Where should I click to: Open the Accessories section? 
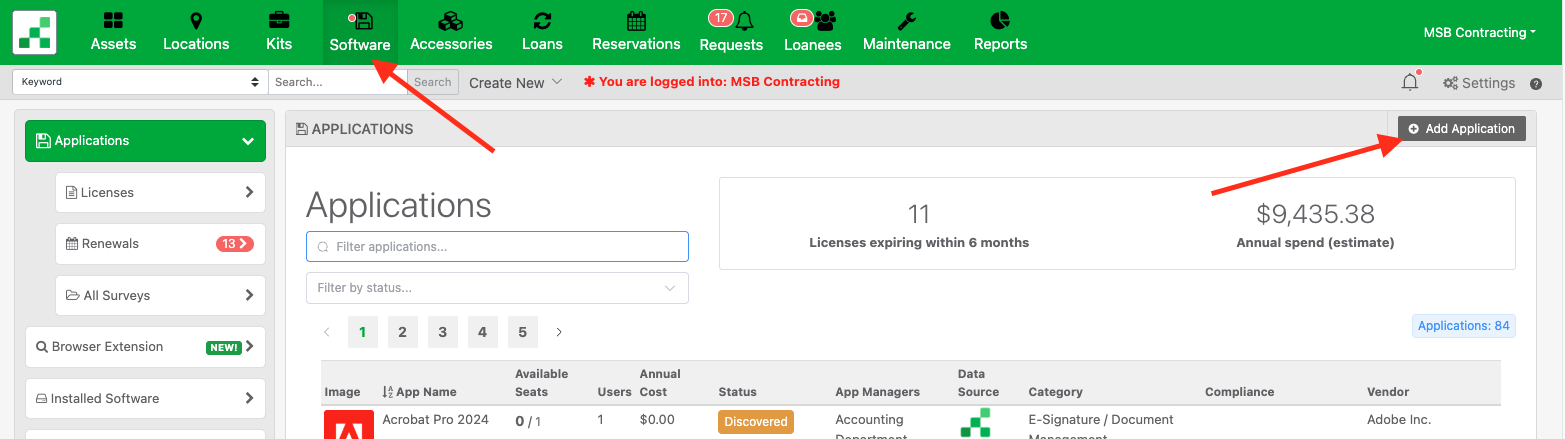click(451, 32)
